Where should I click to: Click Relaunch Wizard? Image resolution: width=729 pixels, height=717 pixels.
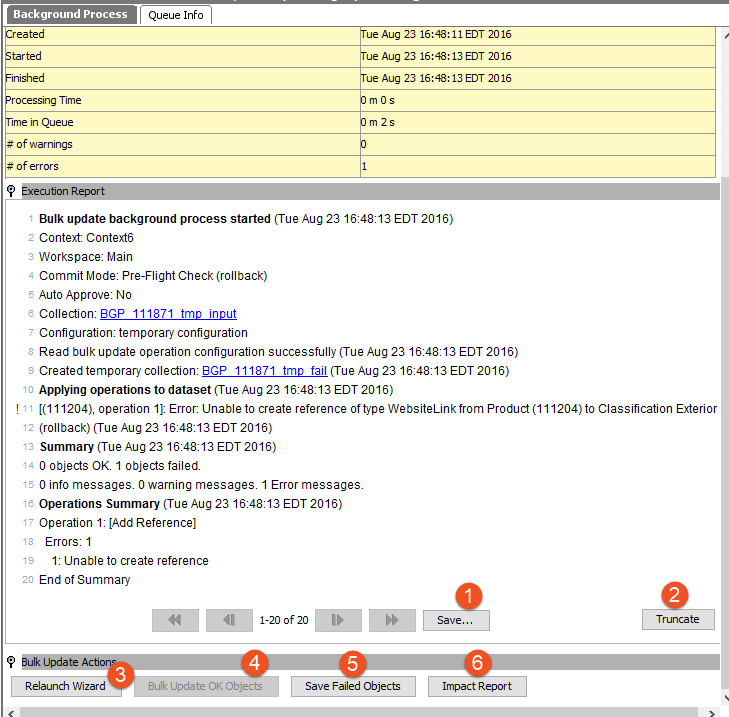65,686
